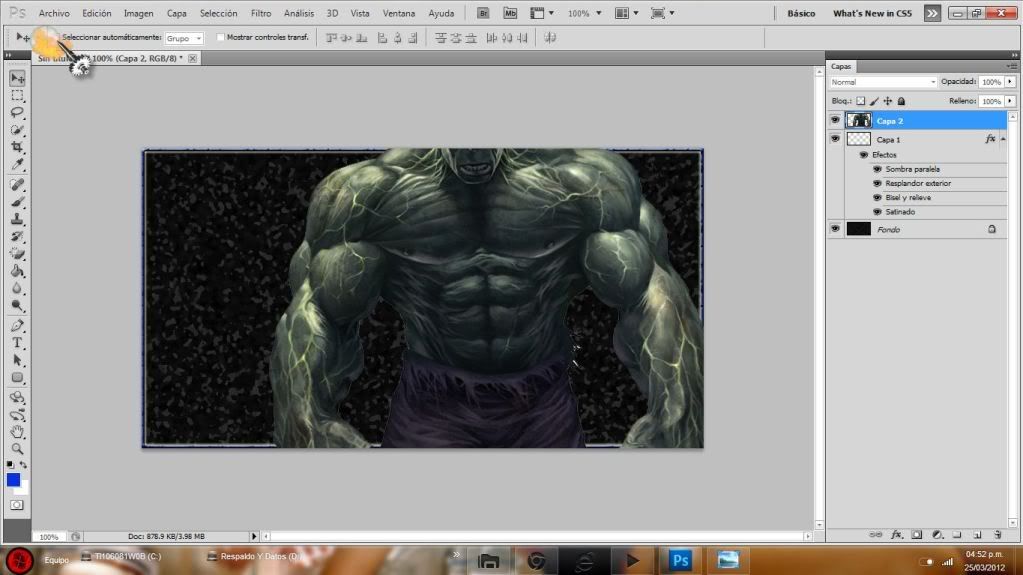Select the Clone Stamp tool
This screenshot has width=1023, height=575.
[18, 219]
